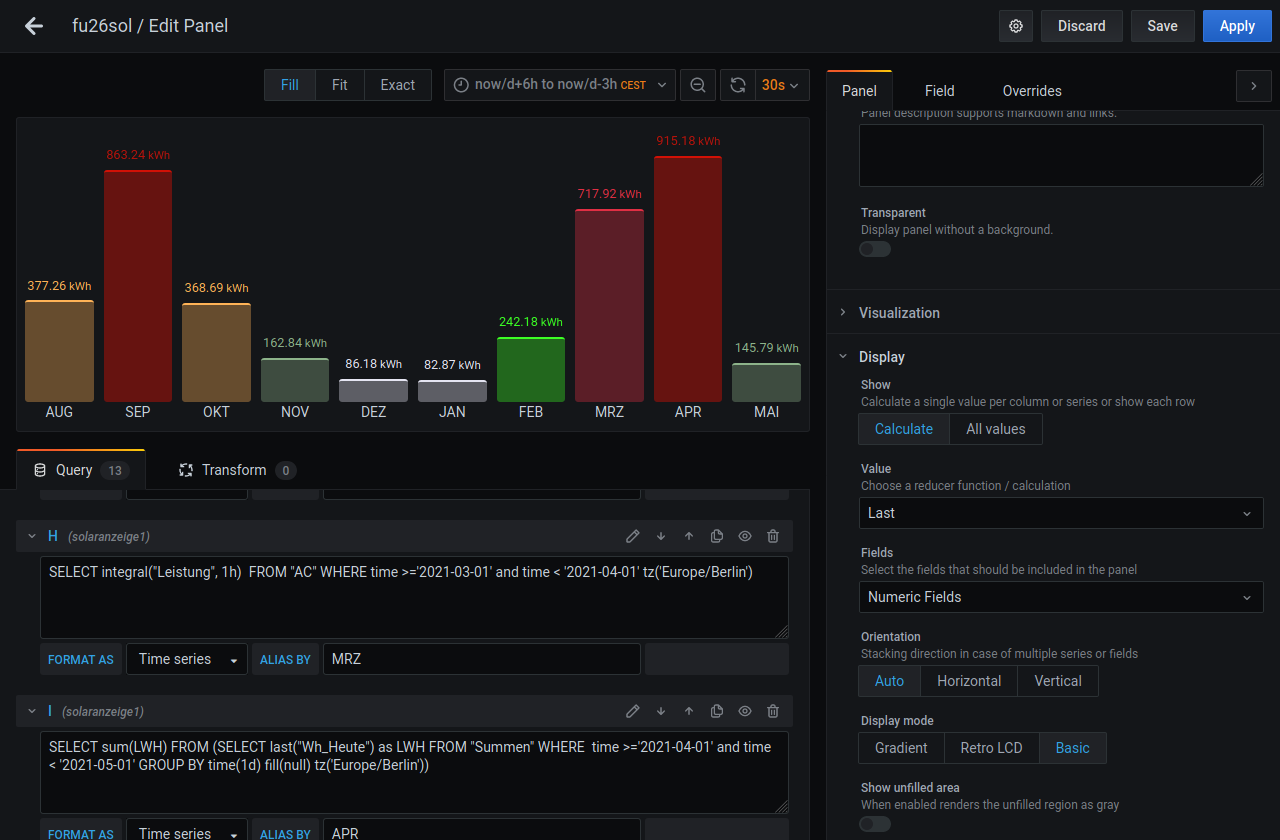
Task: Click the zoom out time range icon
Action: click(x=698, y=85)
